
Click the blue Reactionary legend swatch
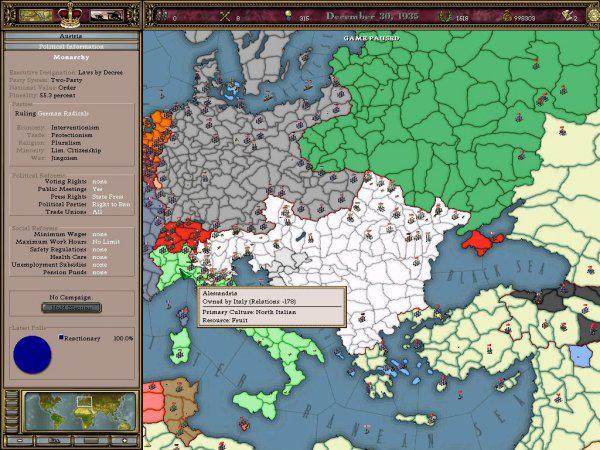point(61,338)
